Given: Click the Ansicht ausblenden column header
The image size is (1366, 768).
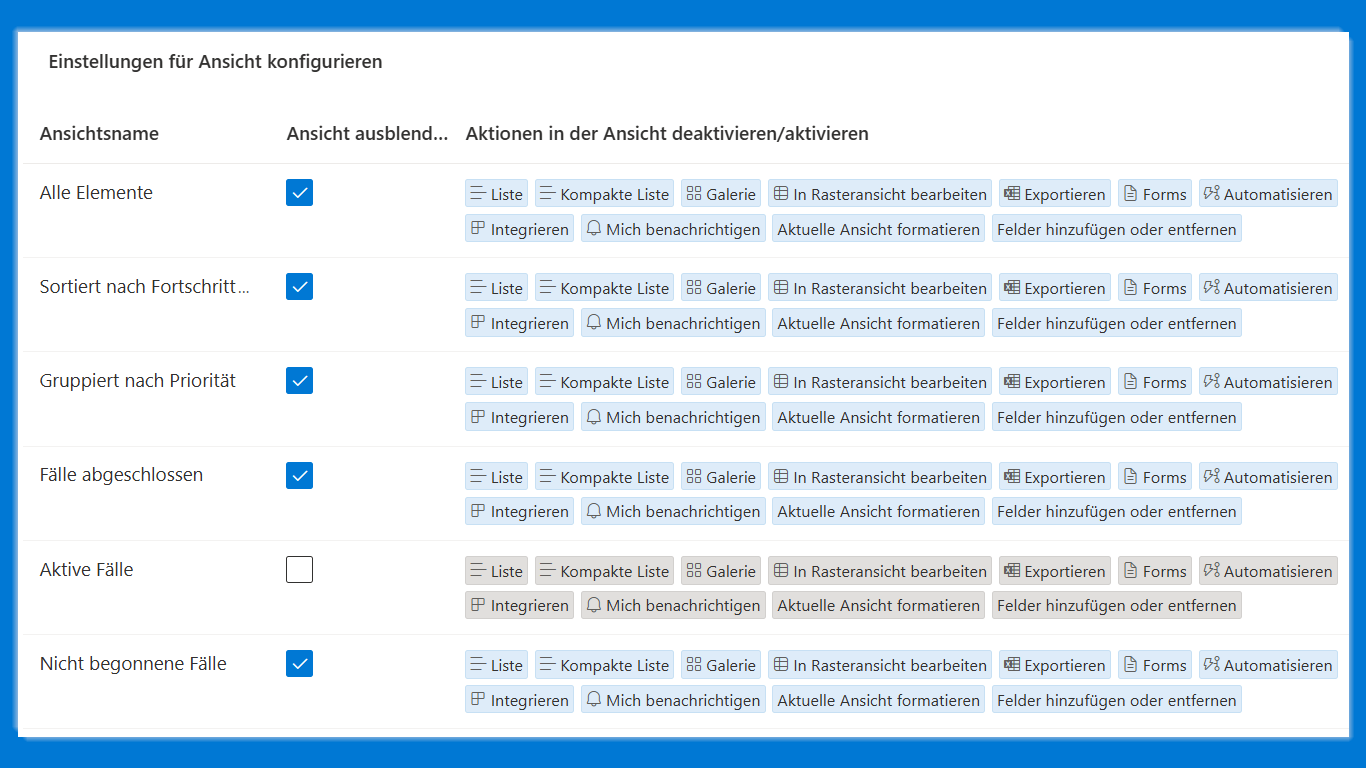Looking at the screenshot, I should click(x=367, y=134).
